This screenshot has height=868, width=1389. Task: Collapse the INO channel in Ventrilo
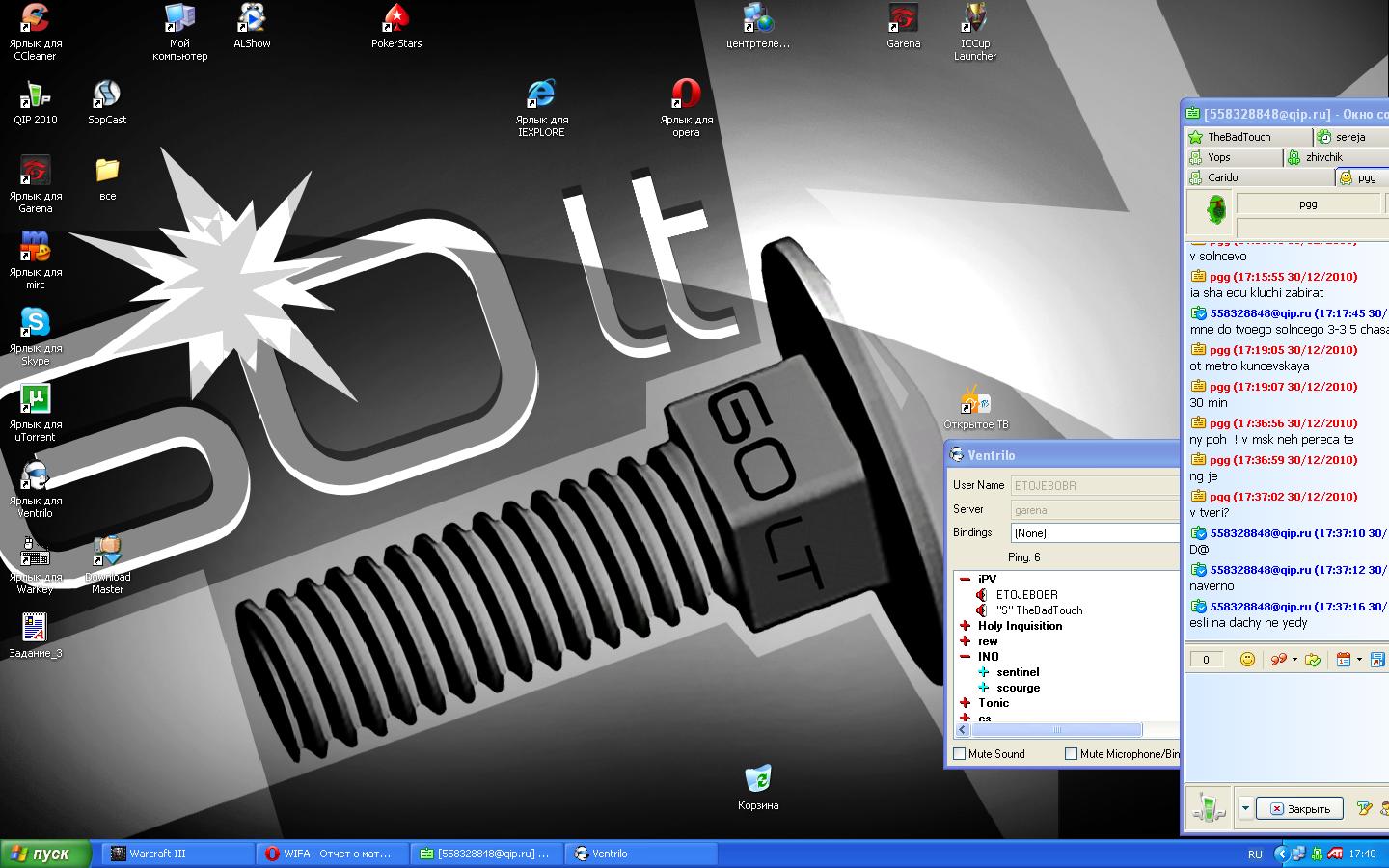click(x=965, y=657)
